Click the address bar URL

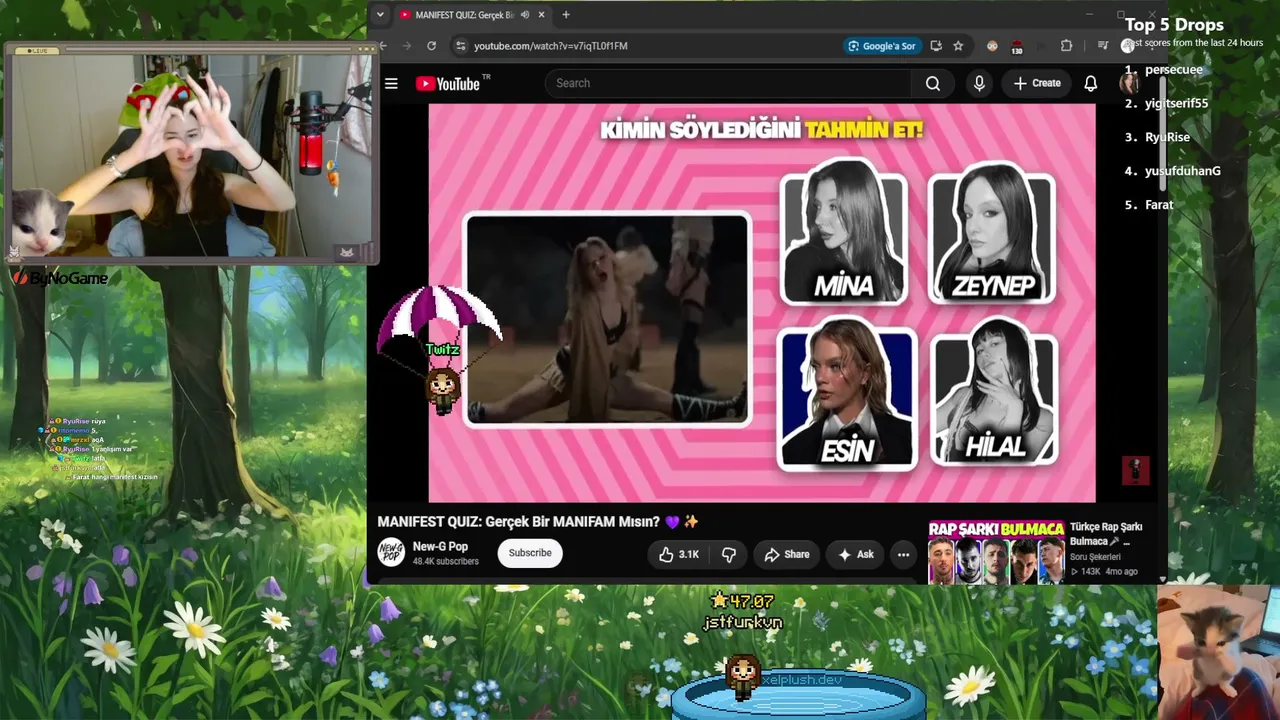[551, 46]
